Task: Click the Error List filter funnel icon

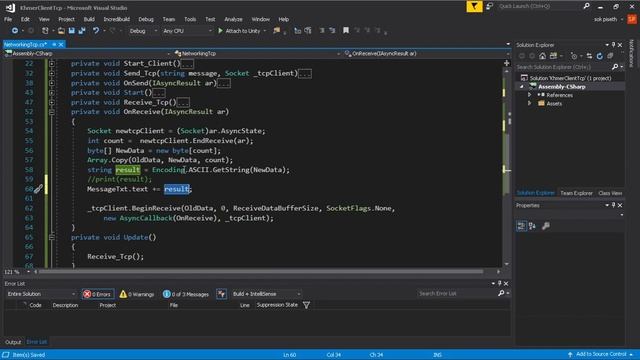Action: 307,305
